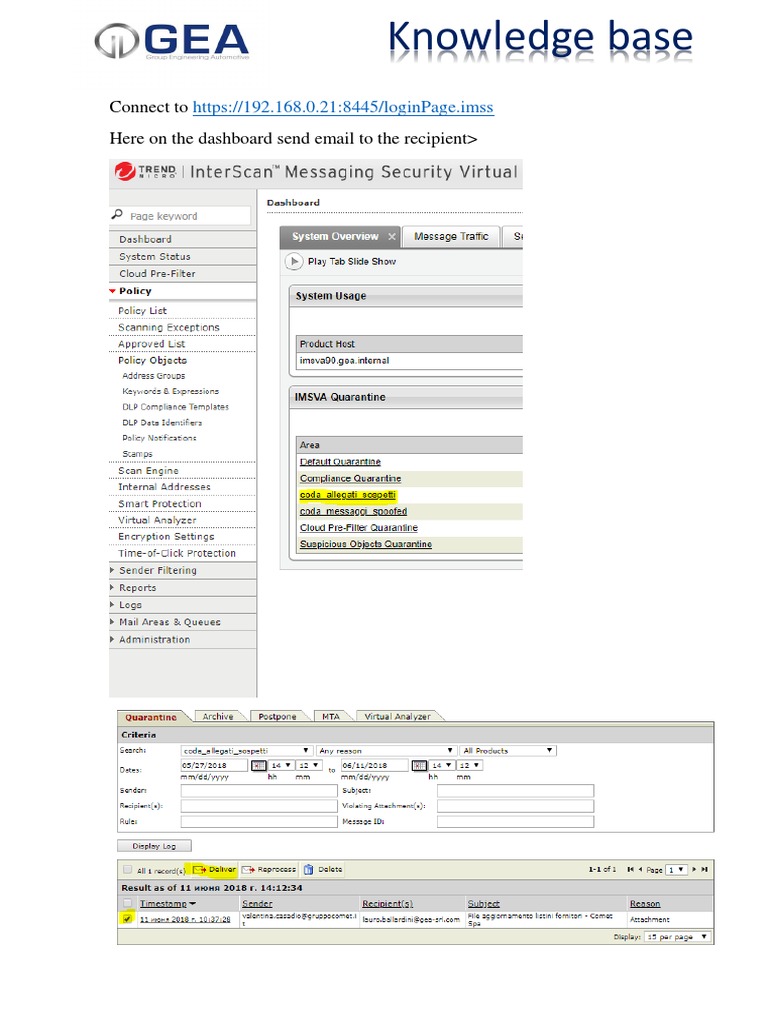Open the Display 15 per page dropdown
This screenshot has height=1024, width=768.
pos(677,937)
